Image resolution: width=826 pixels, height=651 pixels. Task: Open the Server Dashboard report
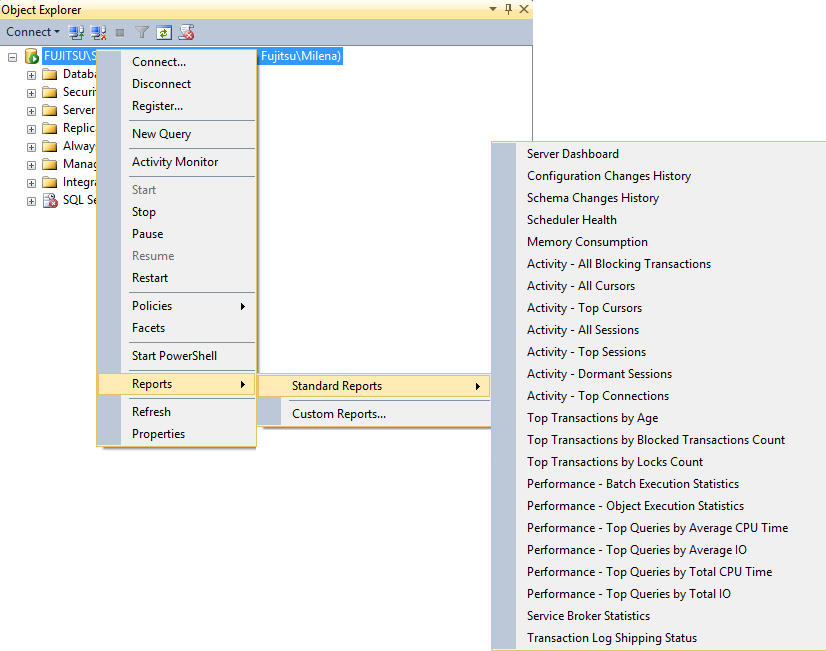(x=572, y=154)
